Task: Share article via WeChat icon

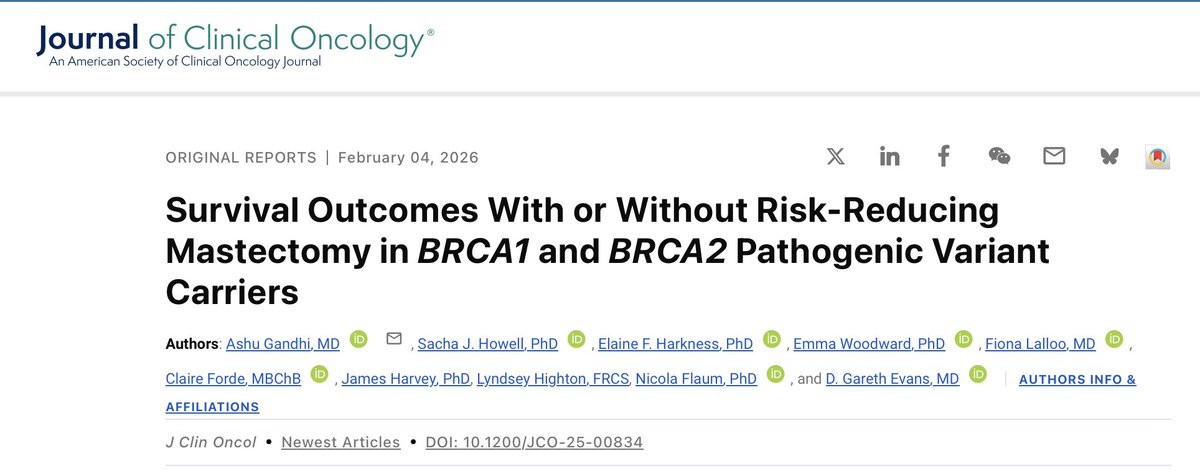Action: point(999,156)
